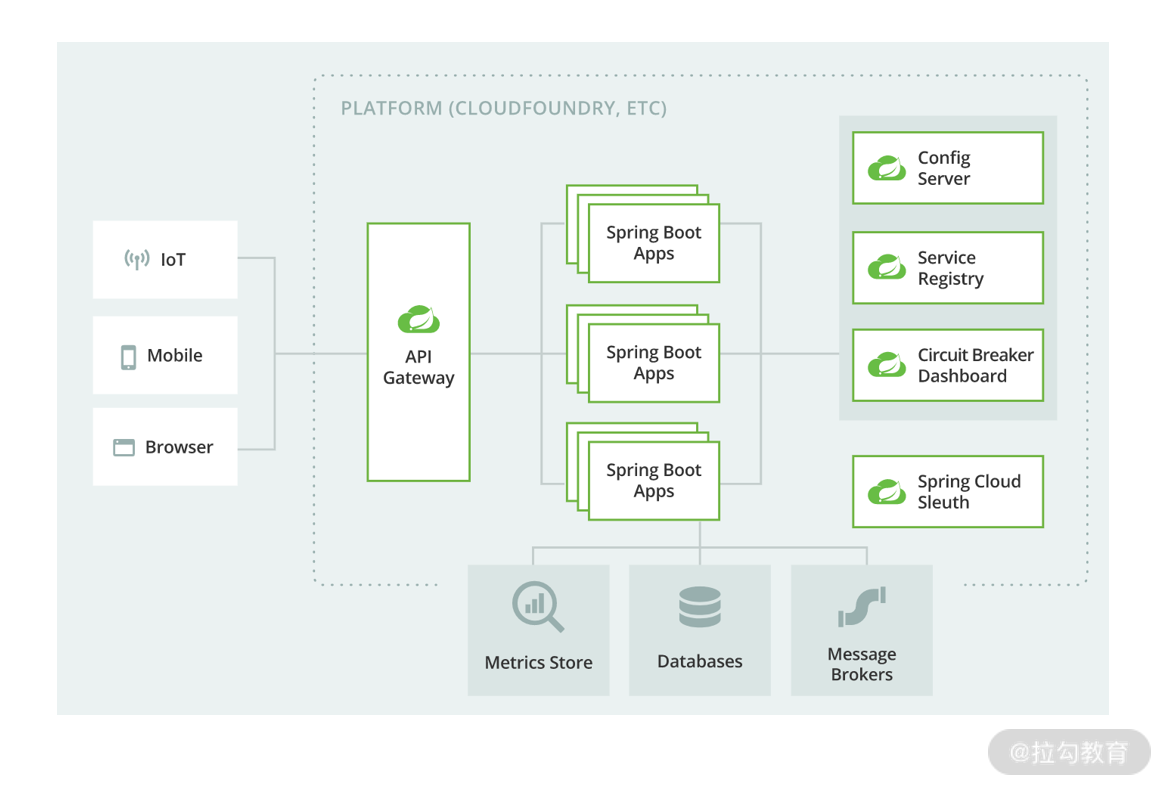The image size is (1167, 790).
Task: Select the Mobile text label
Action: [x=175, y=355]
